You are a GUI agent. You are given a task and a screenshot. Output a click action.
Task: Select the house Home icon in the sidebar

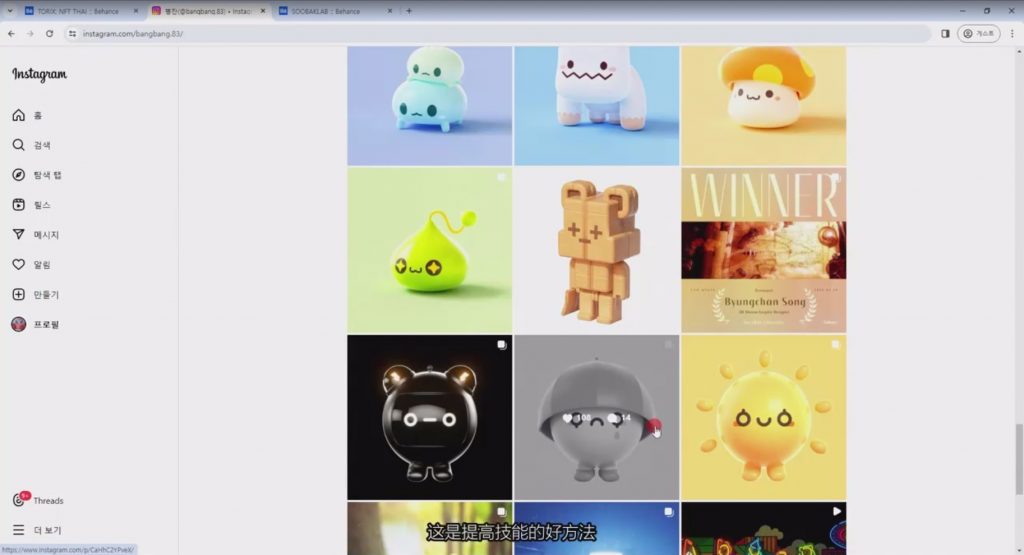(x=18, y=116)
